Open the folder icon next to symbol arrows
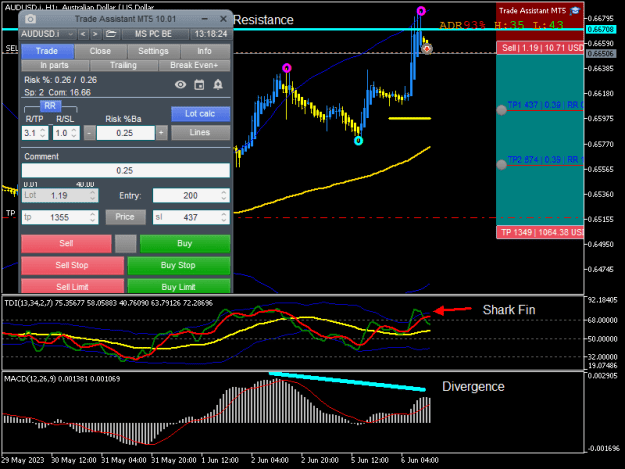This screenshot has width=625, height=469. [111, 34]
